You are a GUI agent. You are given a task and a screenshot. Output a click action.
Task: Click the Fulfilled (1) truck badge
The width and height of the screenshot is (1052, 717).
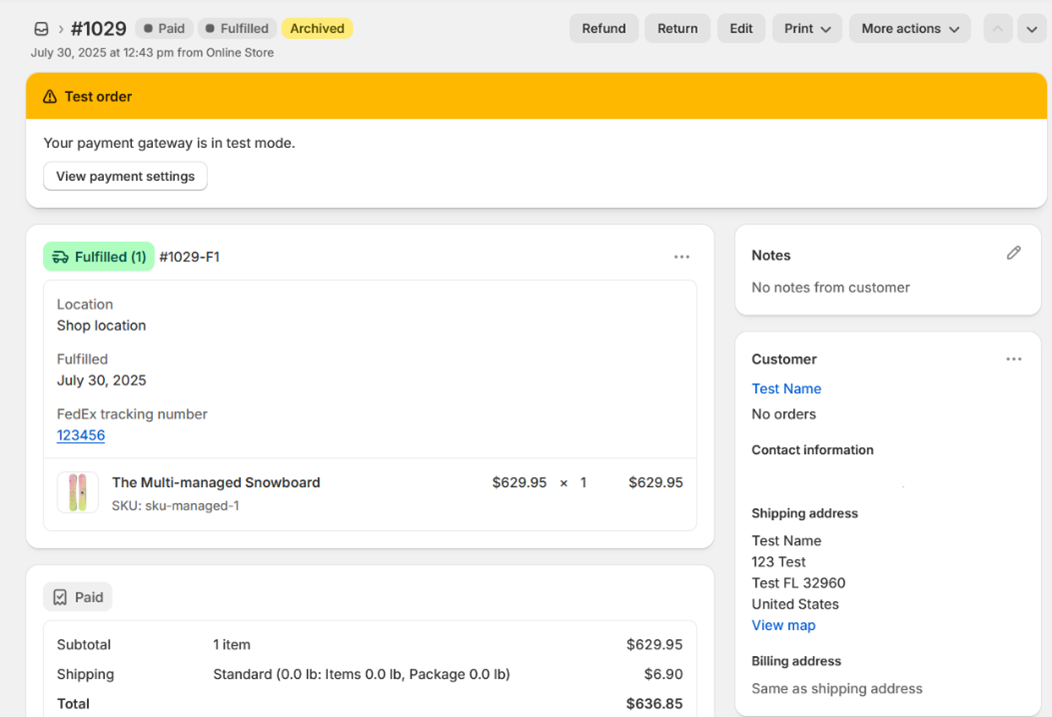pyautogui.click(x=99, y=257)
